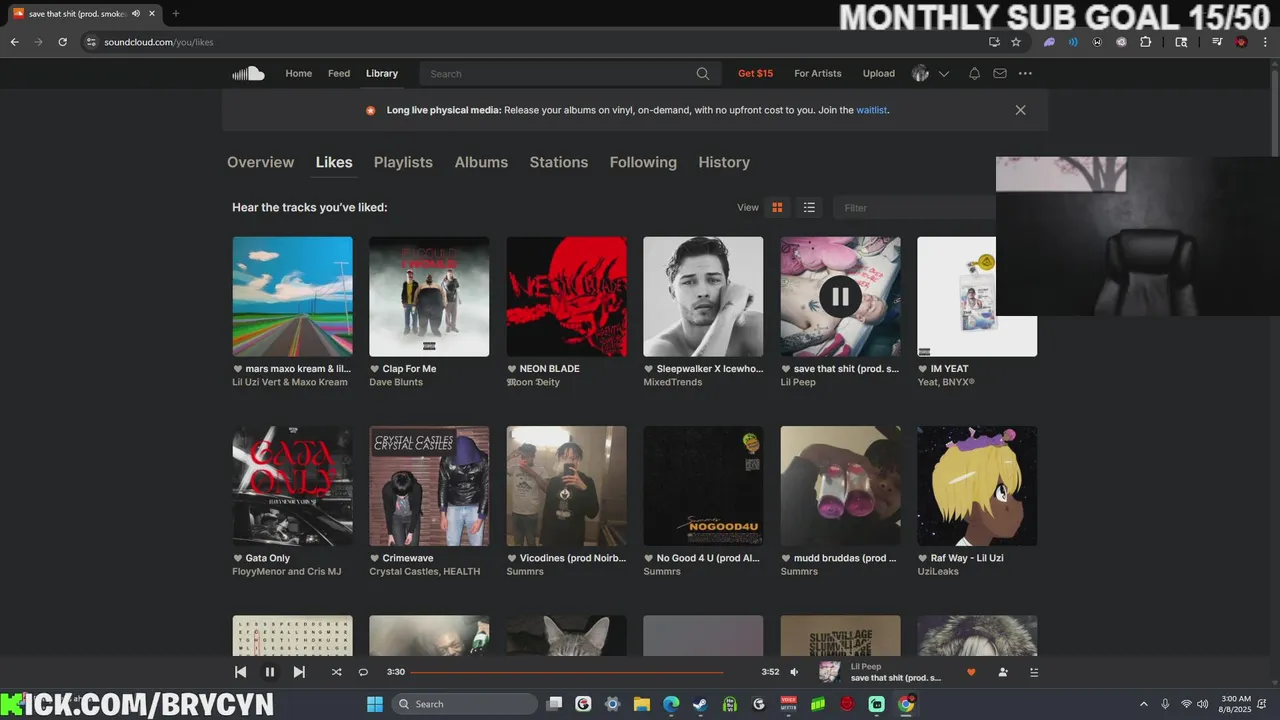The height and width of the screenshot is (720, 1280).
Task: Switch to the Stations tab
Action: coord(559,162)
